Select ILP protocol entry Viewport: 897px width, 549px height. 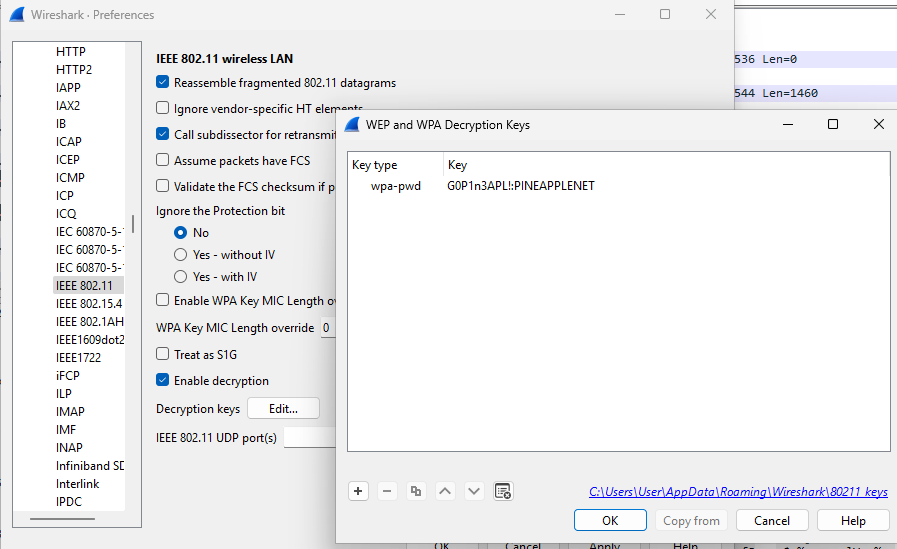pos(63,393)
